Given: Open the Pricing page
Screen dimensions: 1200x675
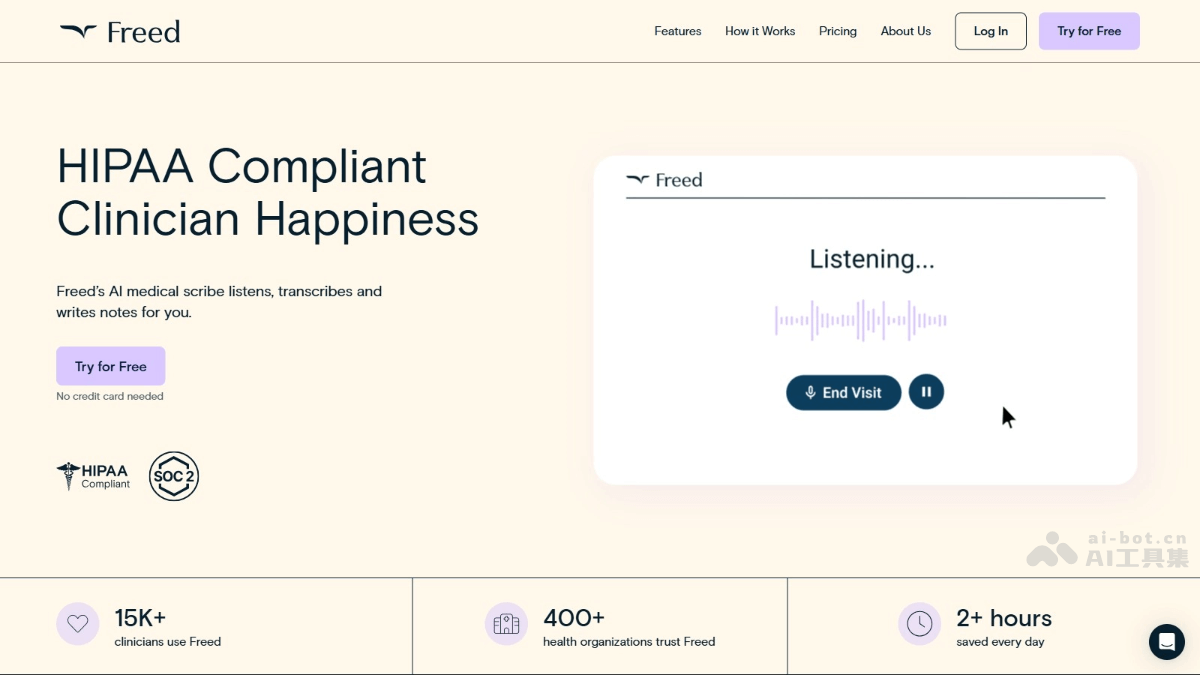Looking at the screenshot, I should (x=837, y=31).
